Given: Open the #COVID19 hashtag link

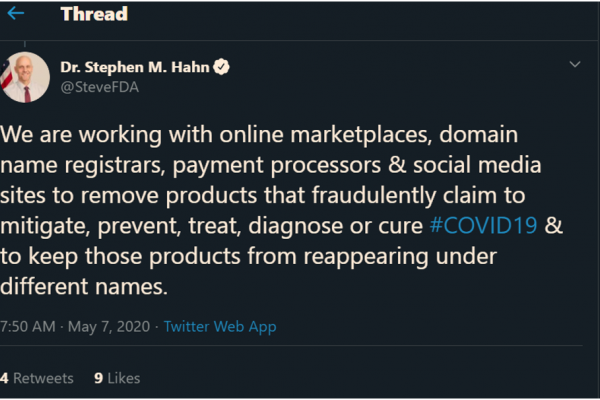Looking at the screenshot, I should point(483,224).
